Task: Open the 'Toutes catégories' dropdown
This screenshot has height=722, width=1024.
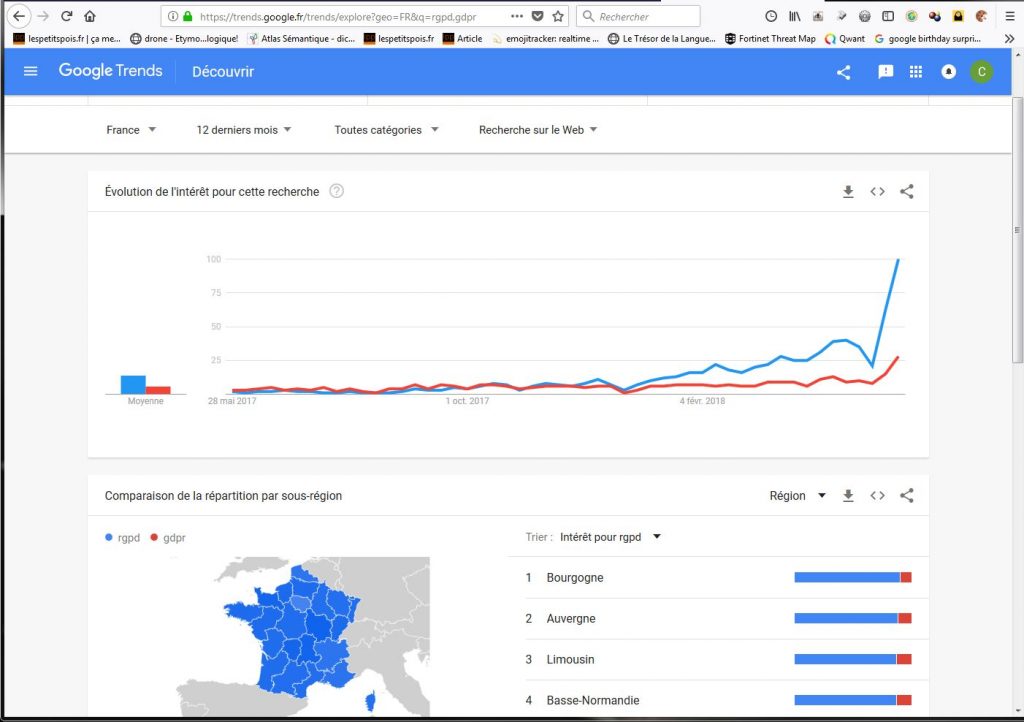Action: [x=386, y=130]
